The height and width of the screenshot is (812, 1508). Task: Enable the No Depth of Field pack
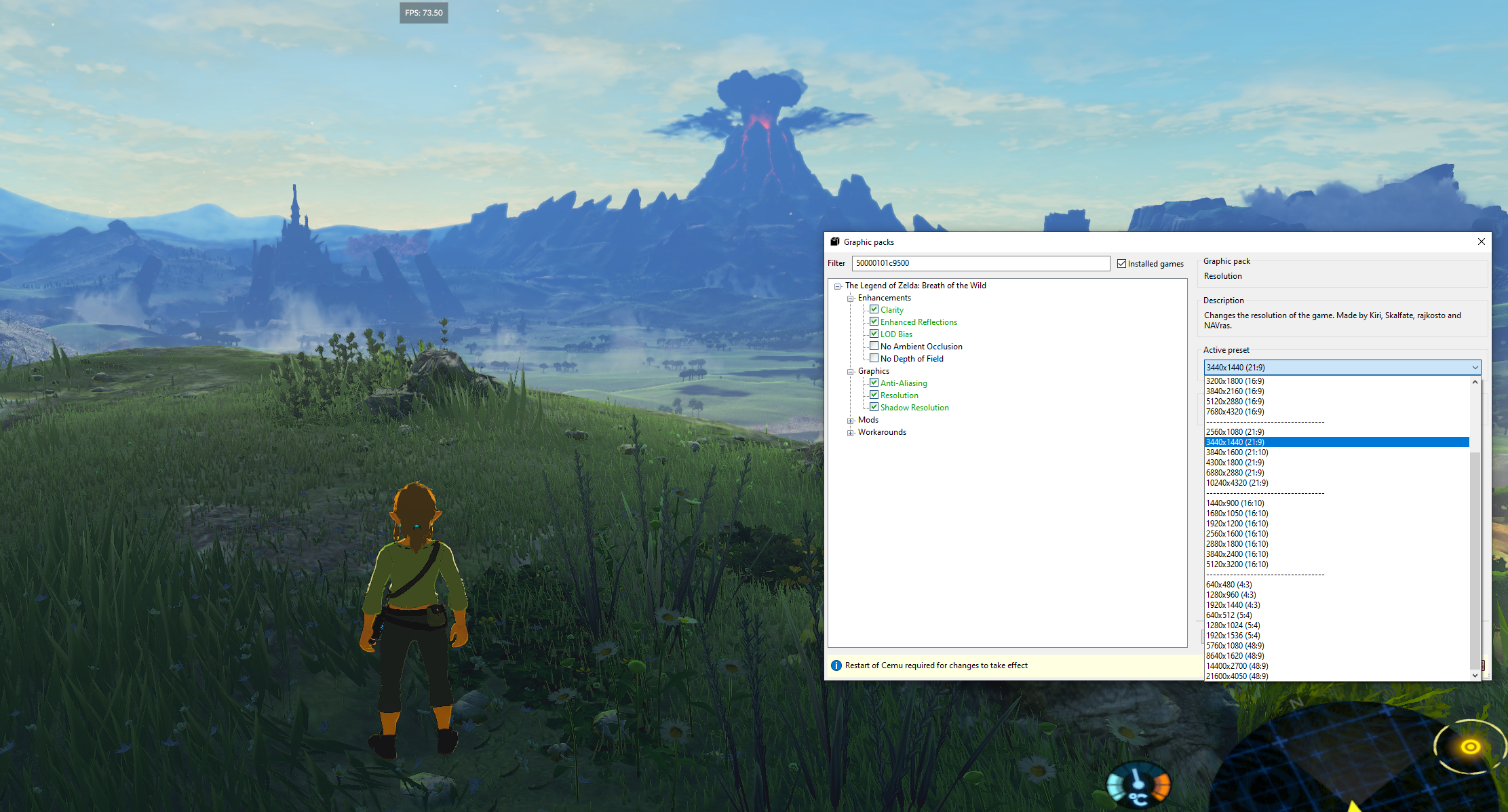[874, 358]
